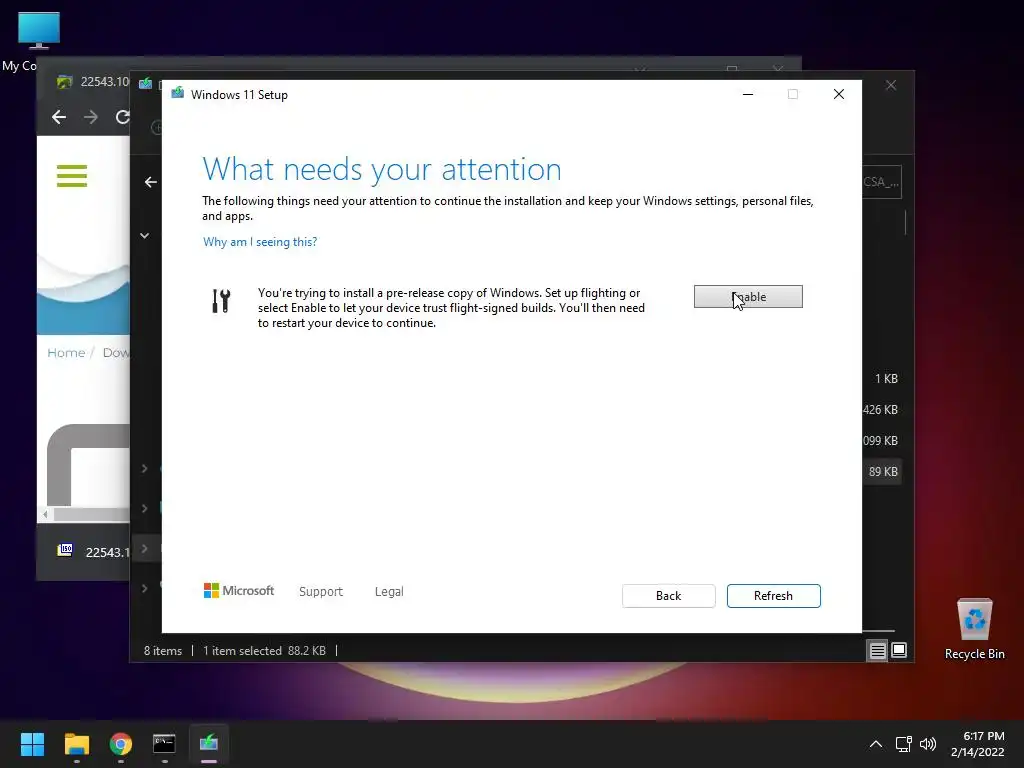Open File Explorer from the taskbar
The image size is (1024, 768).
point(76,743)
